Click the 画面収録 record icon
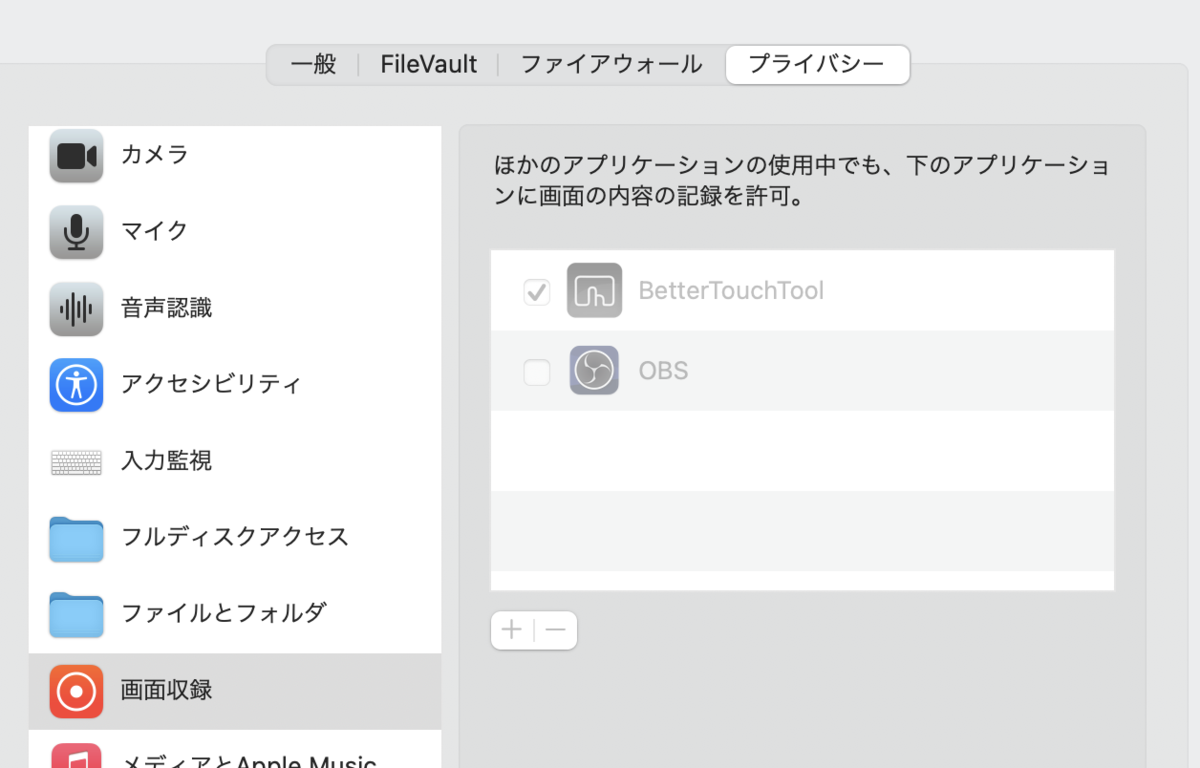1200x768 pixels. (x=76, y=691)
